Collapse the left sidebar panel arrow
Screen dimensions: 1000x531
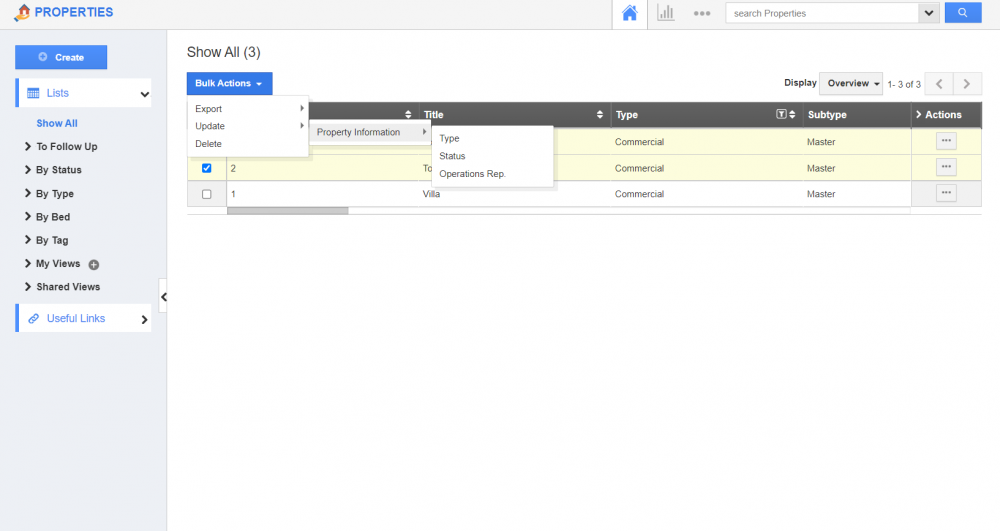164,296
